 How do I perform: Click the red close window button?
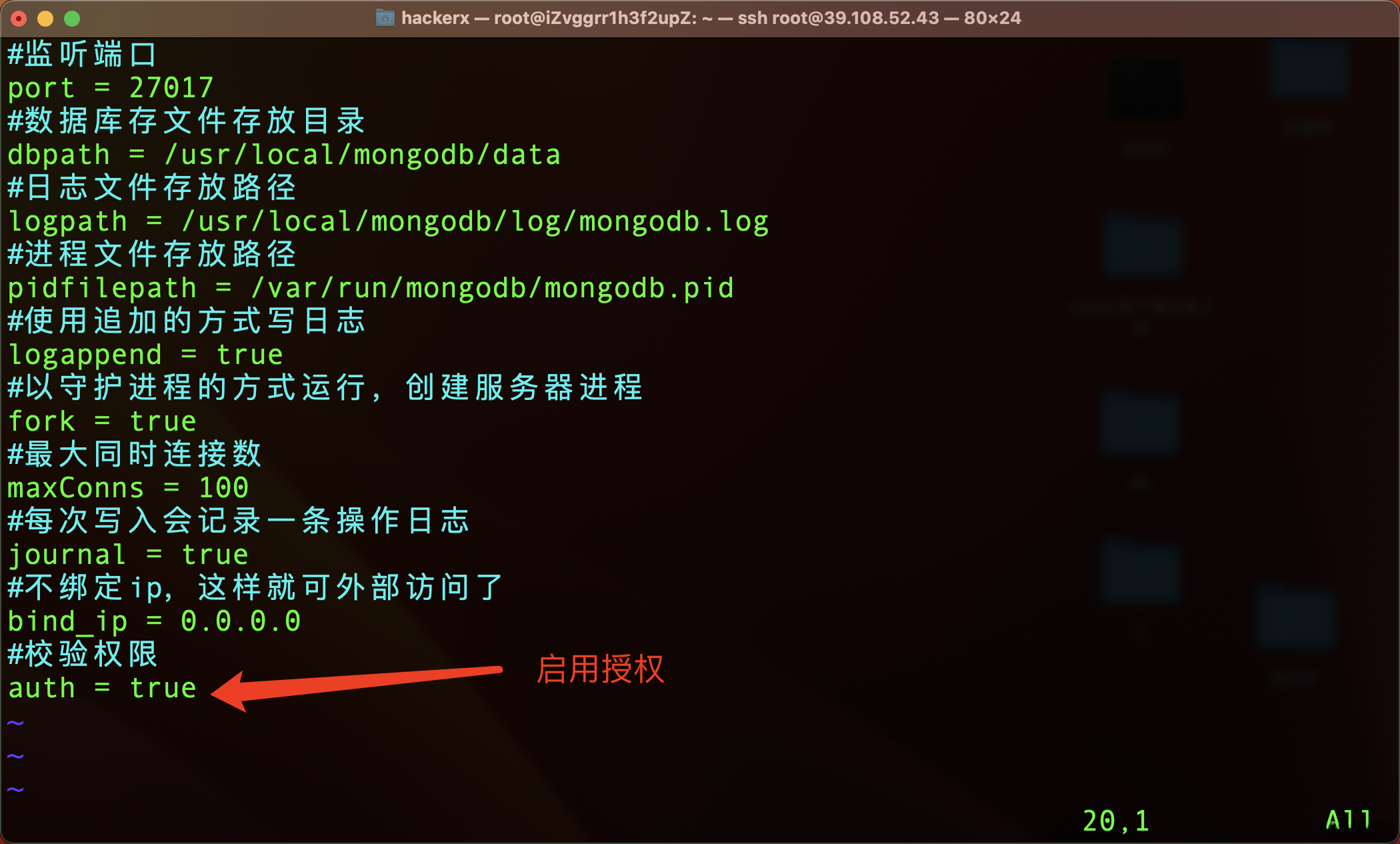click(19, 19)
